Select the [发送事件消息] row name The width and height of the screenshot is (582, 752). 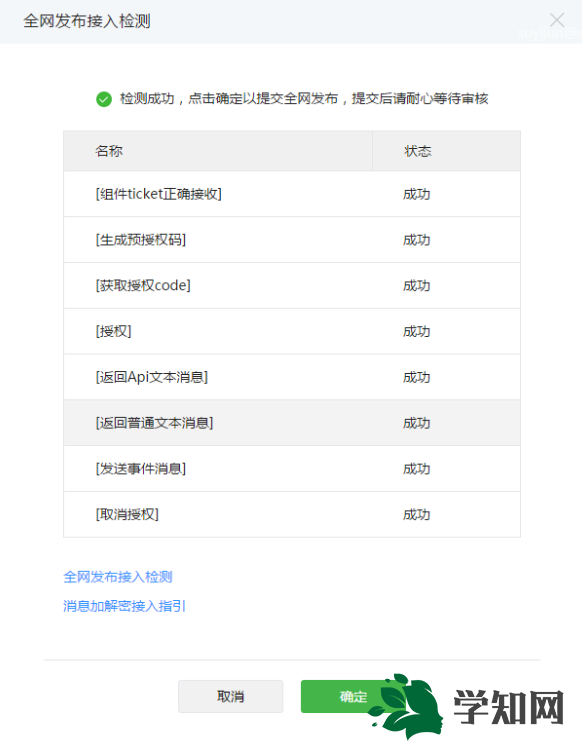pyautogui.click(x=141, y=469)
